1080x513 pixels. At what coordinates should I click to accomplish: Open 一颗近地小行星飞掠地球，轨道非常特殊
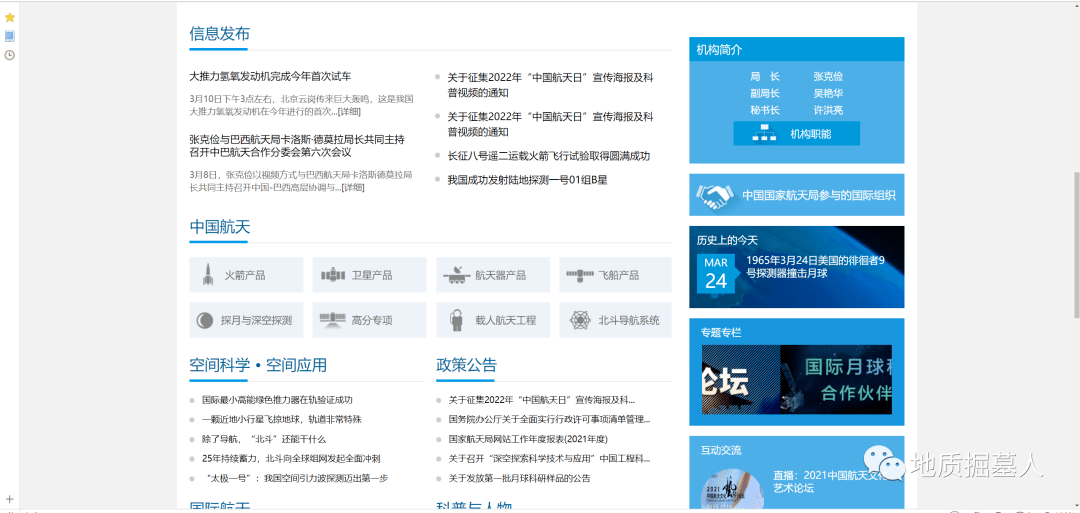click(282, 419)
